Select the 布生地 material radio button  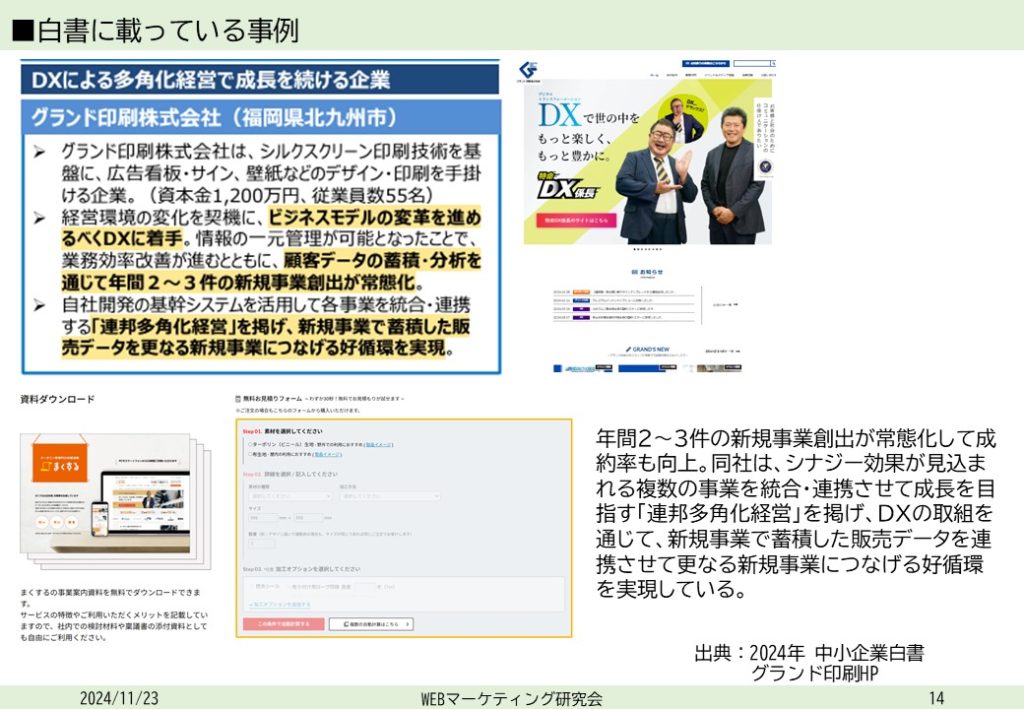coord(250,453)
